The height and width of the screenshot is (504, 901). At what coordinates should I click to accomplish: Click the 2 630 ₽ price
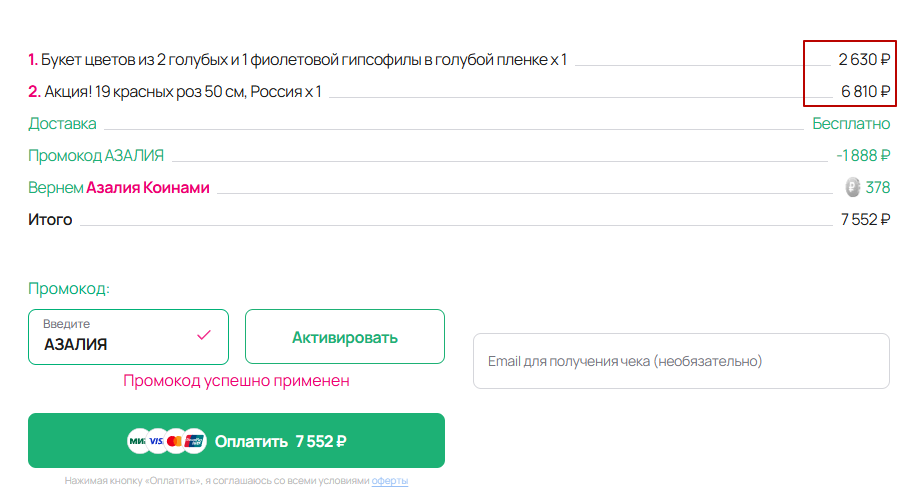click(864, 59)
